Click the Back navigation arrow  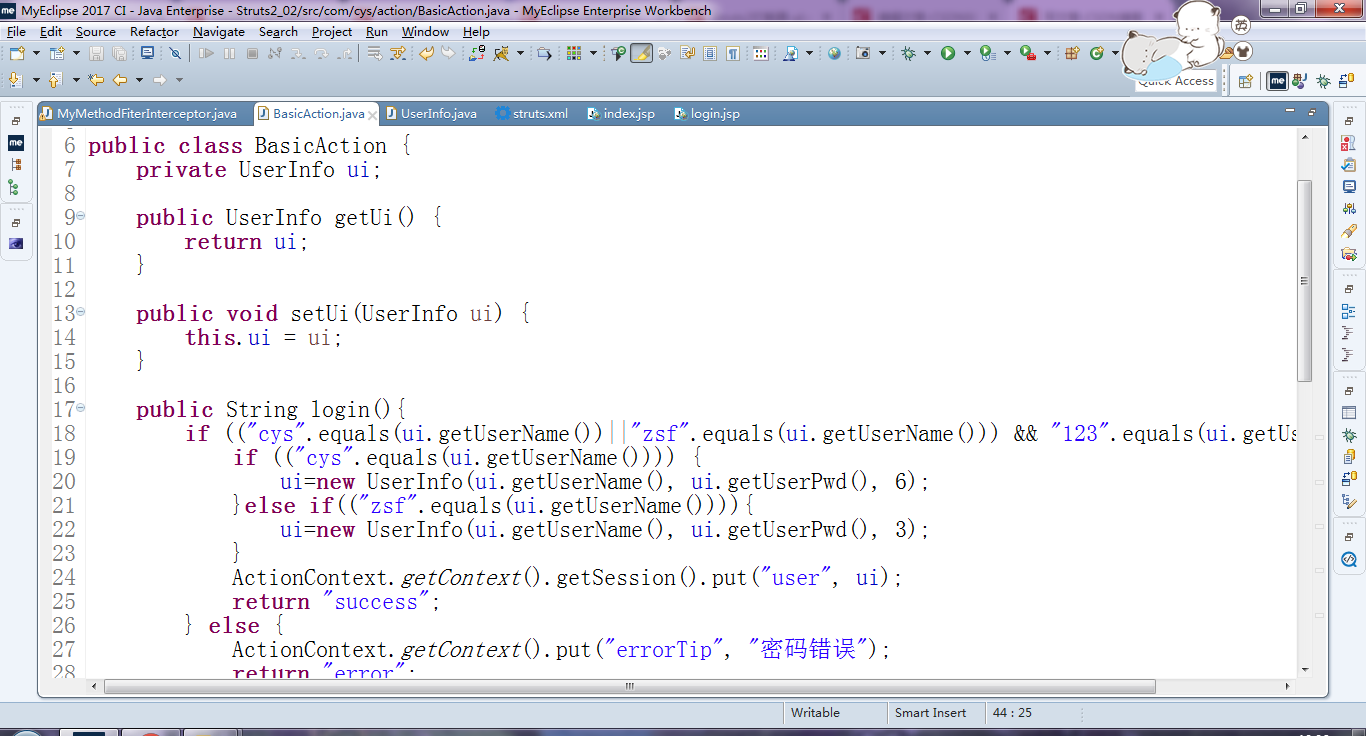tap(119, 79)
